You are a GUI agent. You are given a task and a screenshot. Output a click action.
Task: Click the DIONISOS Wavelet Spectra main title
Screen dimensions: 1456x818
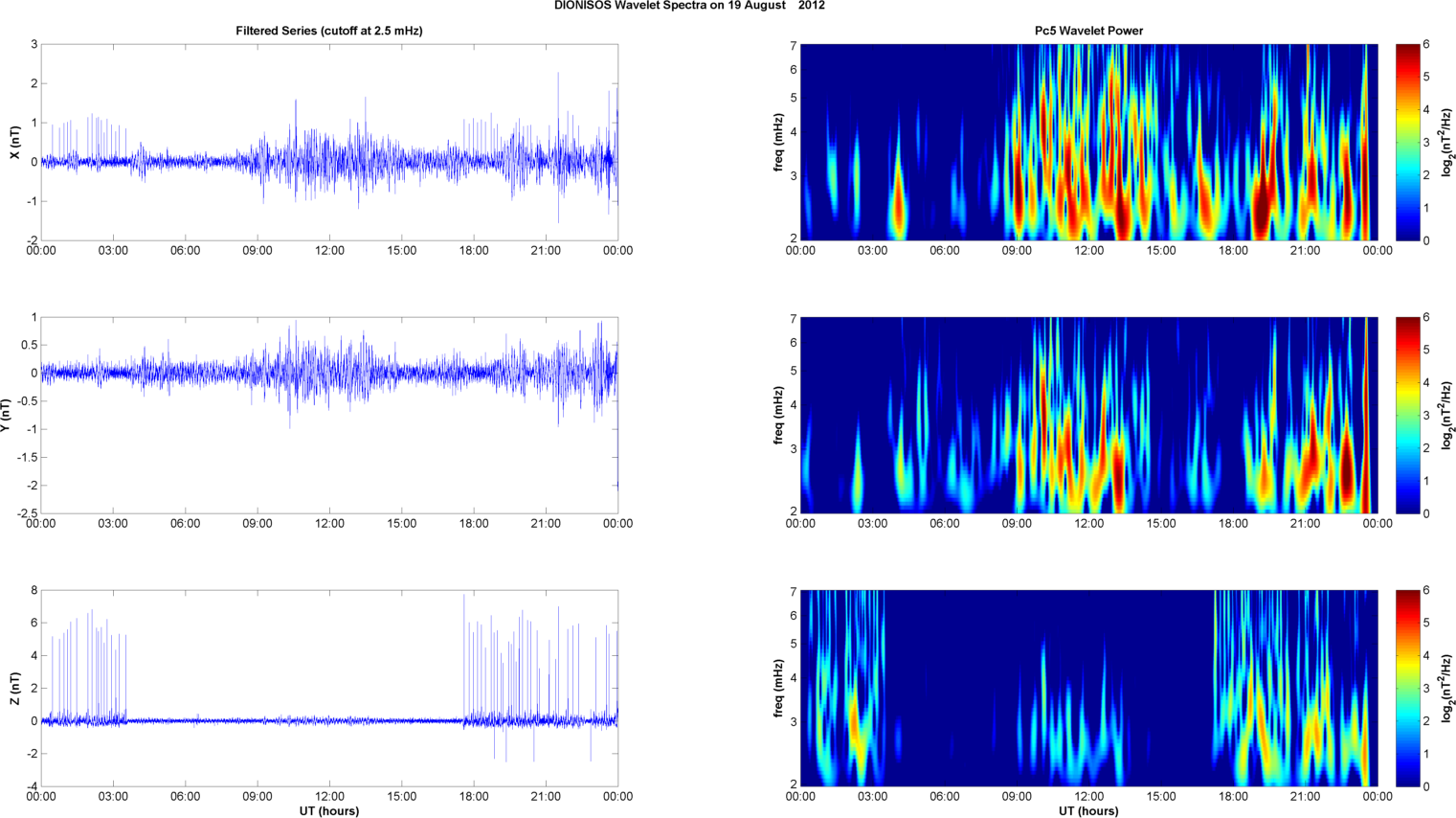tap(689, 6)
